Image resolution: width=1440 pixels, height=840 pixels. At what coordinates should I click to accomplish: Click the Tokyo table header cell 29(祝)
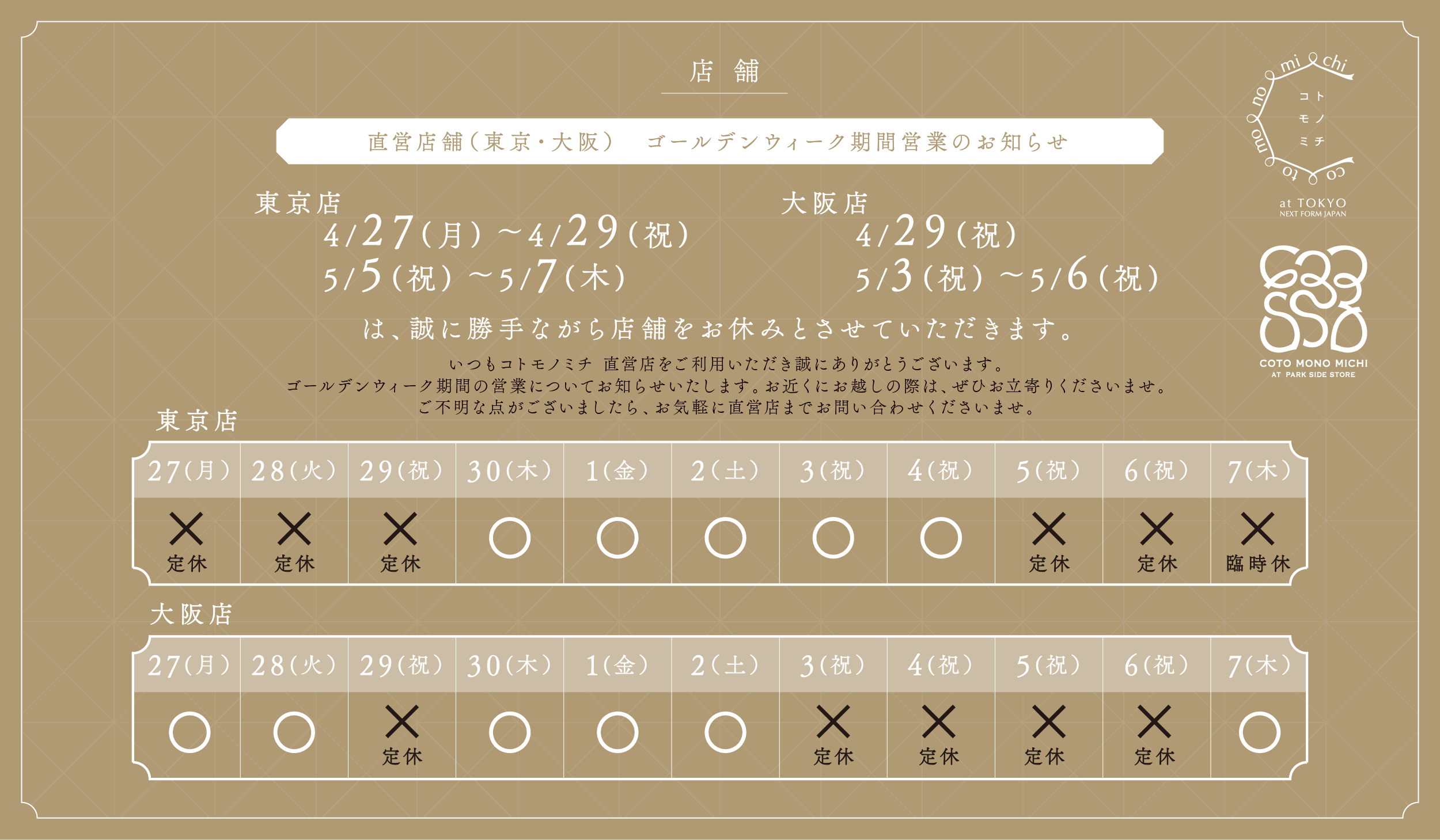401,471
